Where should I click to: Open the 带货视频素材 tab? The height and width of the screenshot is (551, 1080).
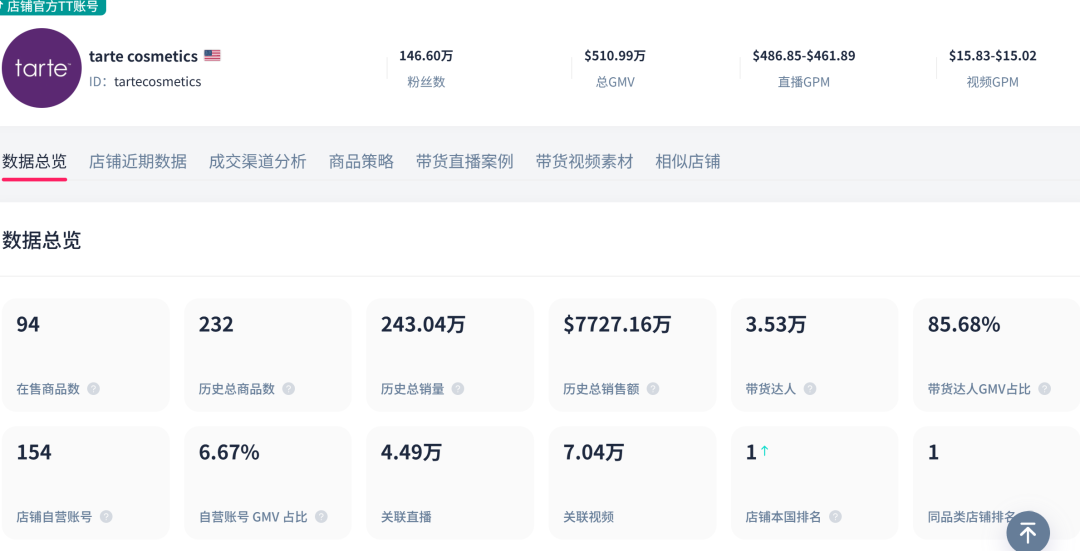(584, 161)
